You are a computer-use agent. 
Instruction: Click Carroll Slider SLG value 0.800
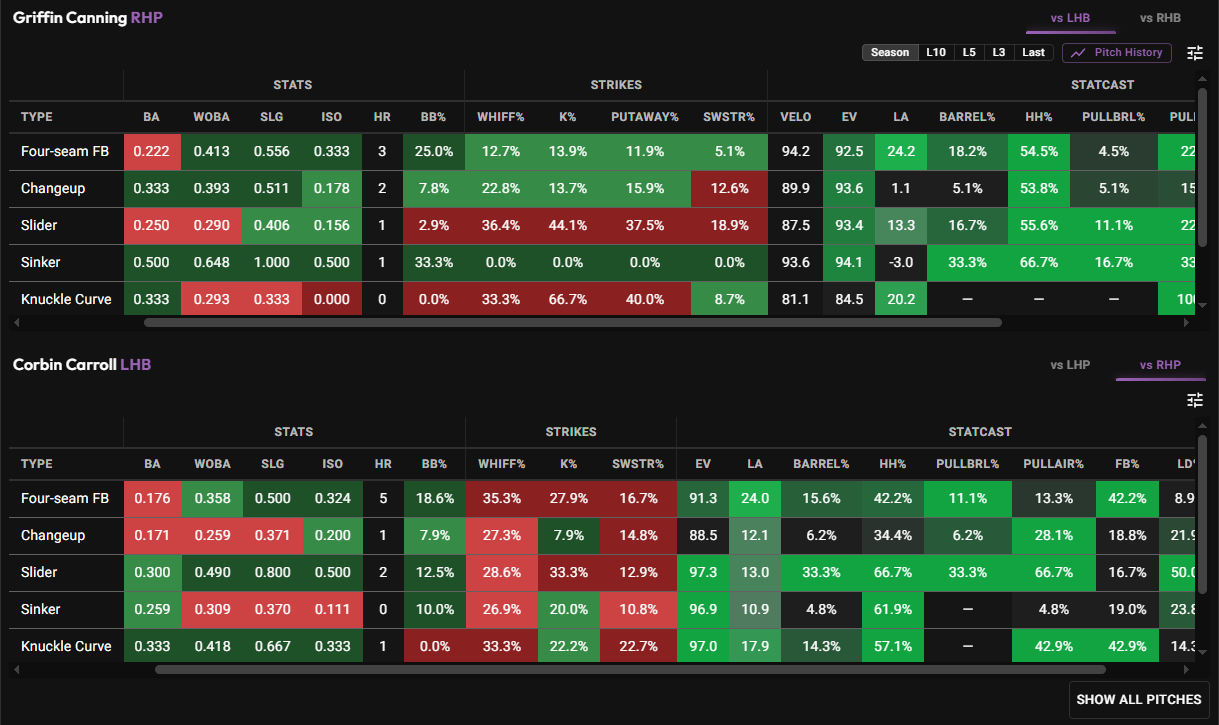[x=272, y=572]
